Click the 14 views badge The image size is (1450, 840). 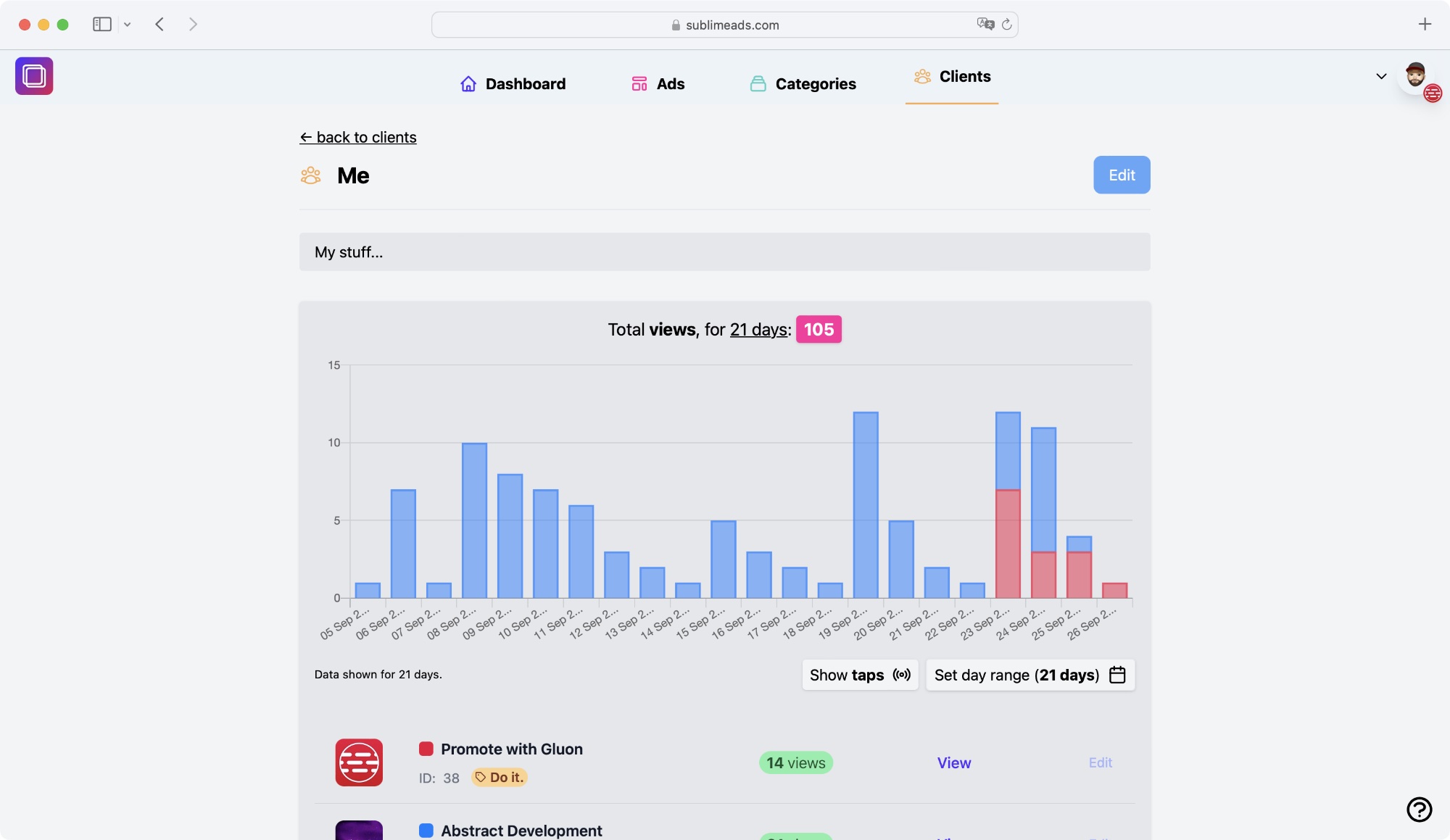(796, 763)
